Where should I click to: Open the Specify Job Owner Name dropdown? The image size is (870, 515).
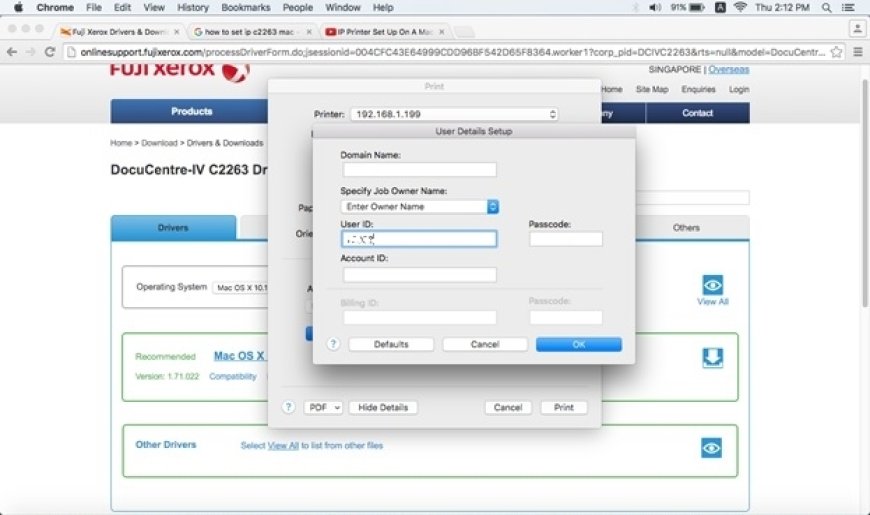tap(419, 206)
